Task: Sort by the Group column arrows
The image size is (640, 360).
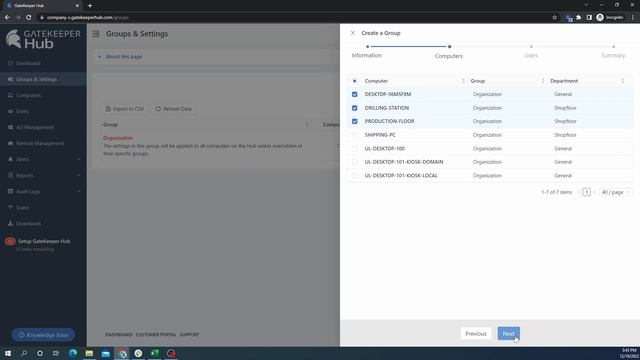Action: pos(542,81)
